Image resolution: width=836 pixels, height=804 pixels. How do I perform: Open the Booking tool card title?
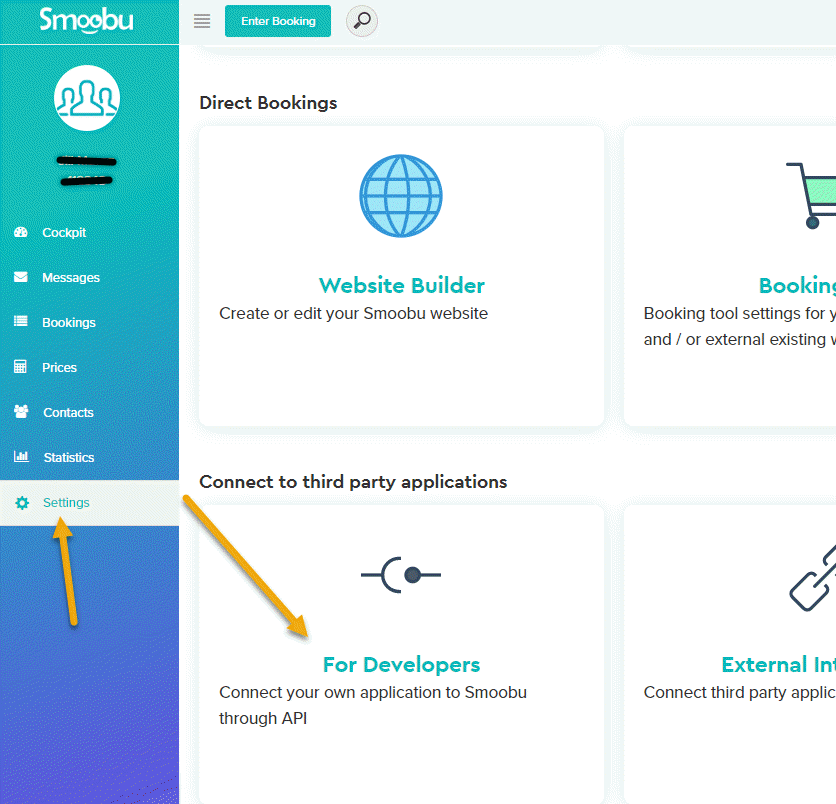click(x=798, y=285)
